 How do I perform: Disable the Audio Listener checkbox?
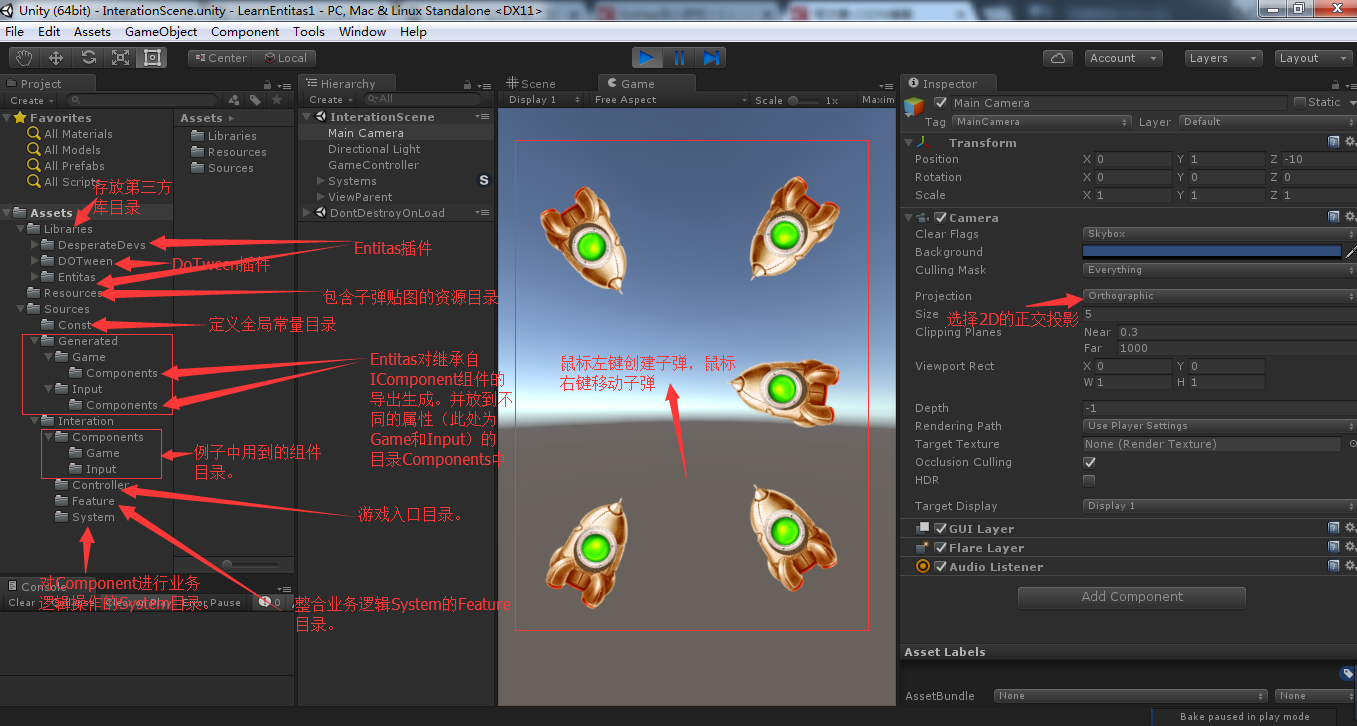point(940,567)
